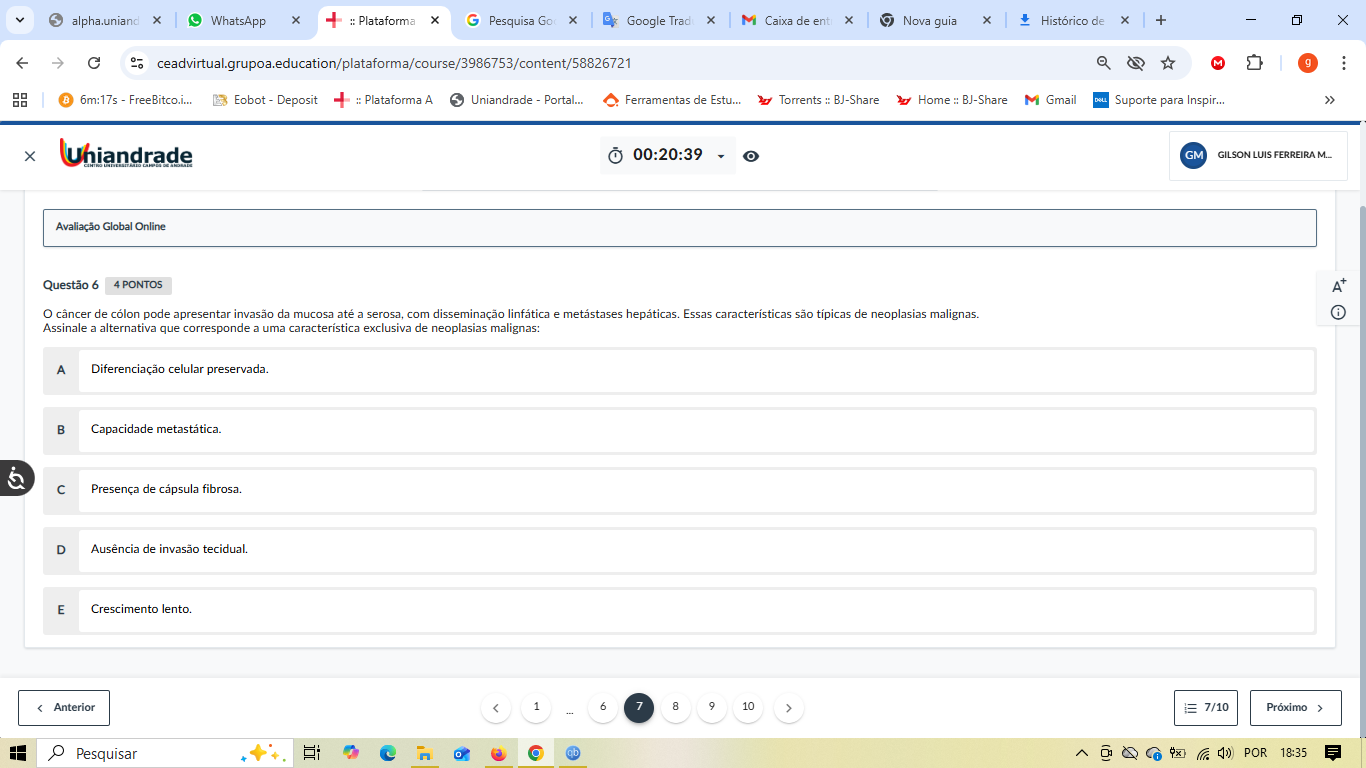Expand the timer dropdown arrow
1366x768 pixels.
click(x=721, y=156)
